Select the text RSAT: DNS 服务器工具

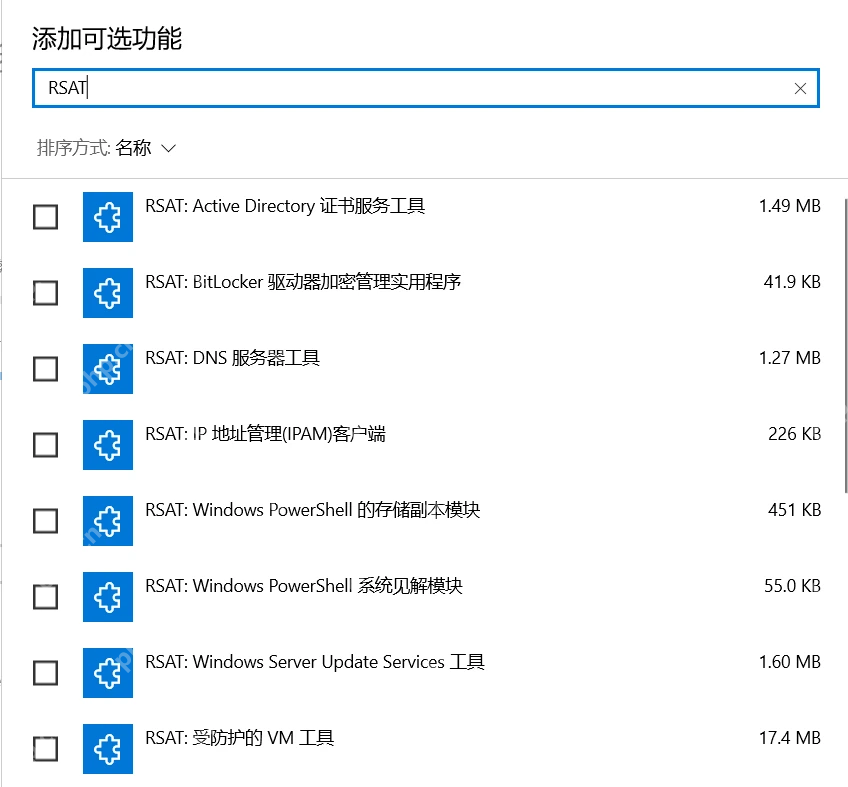tap(233, 358)
